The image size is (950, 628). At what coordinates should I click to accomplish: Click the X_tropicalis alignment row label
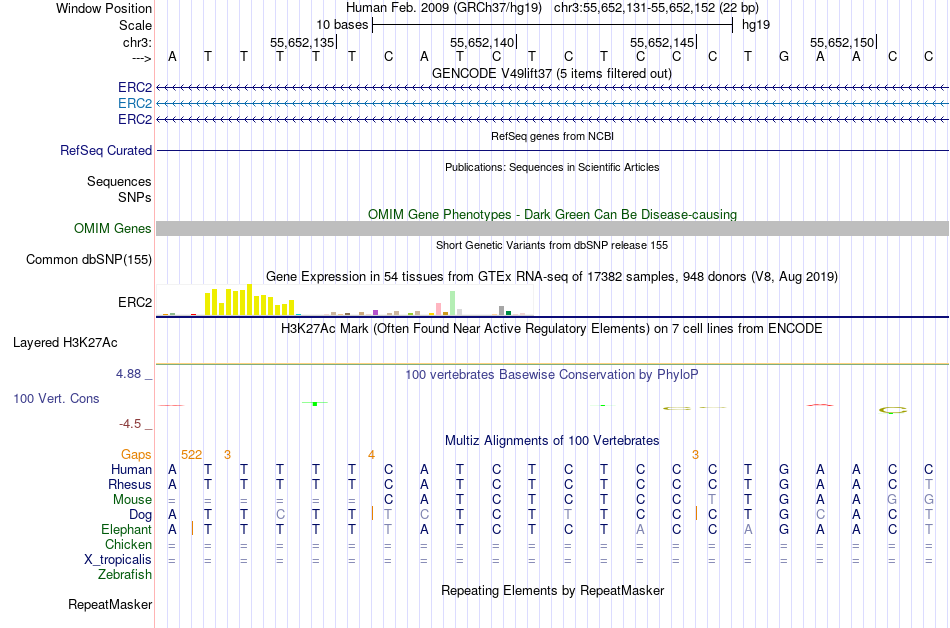pos(118,560)
